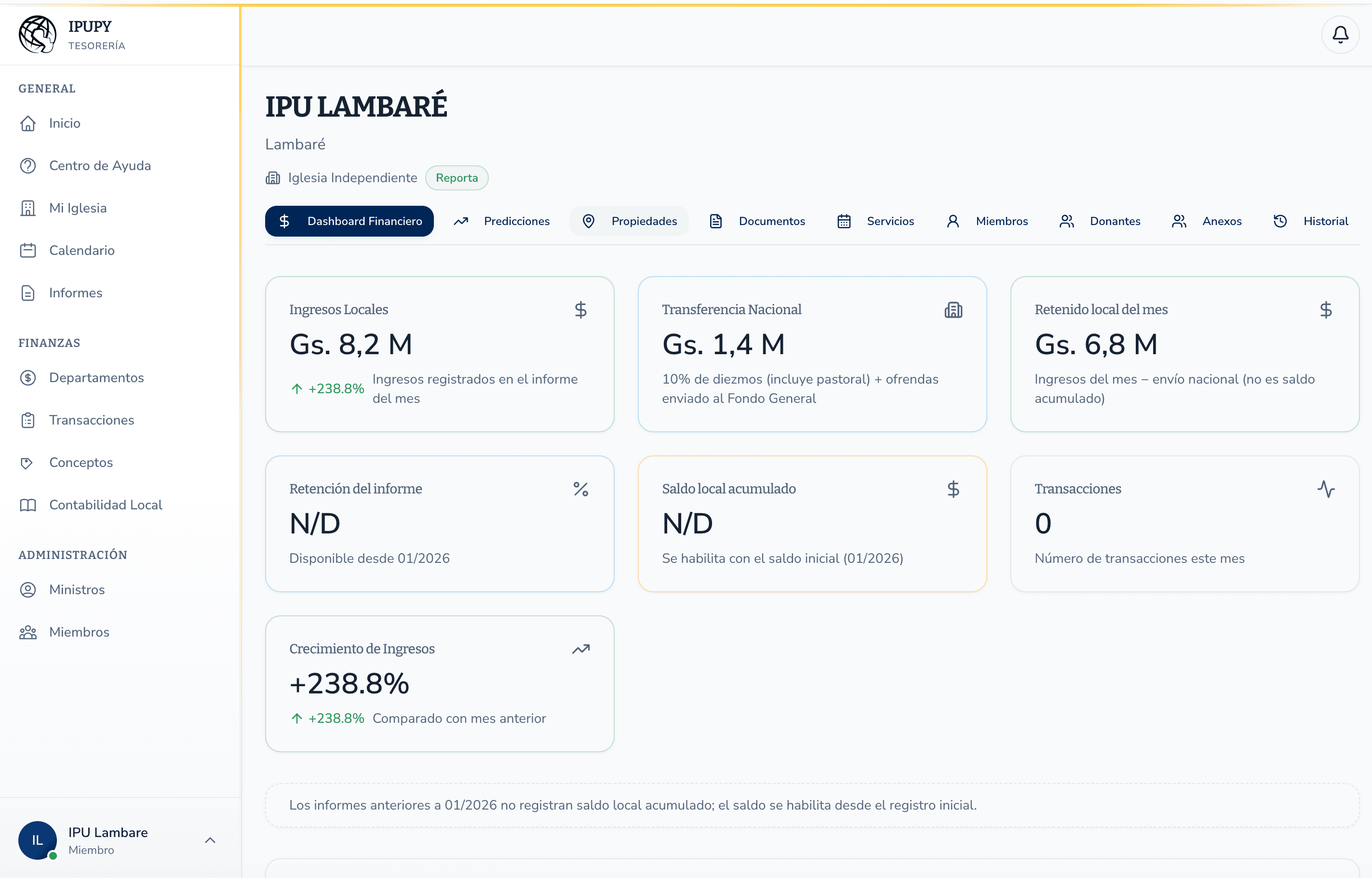This screenshot has width=1372, height=878.
Task: Open the Documentos tab
Action: [x=758, y=221]
